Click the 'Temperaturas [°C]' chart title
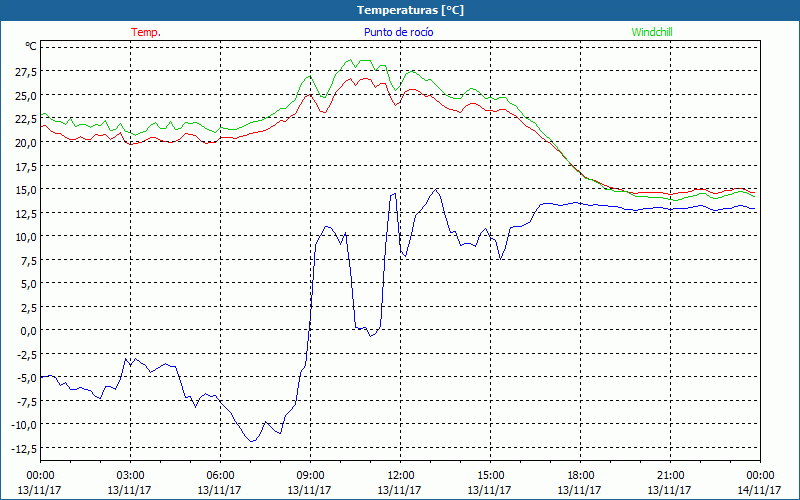The height and width of the screenshot is (500, 800). pyautogui.click(x=410, y=10)
